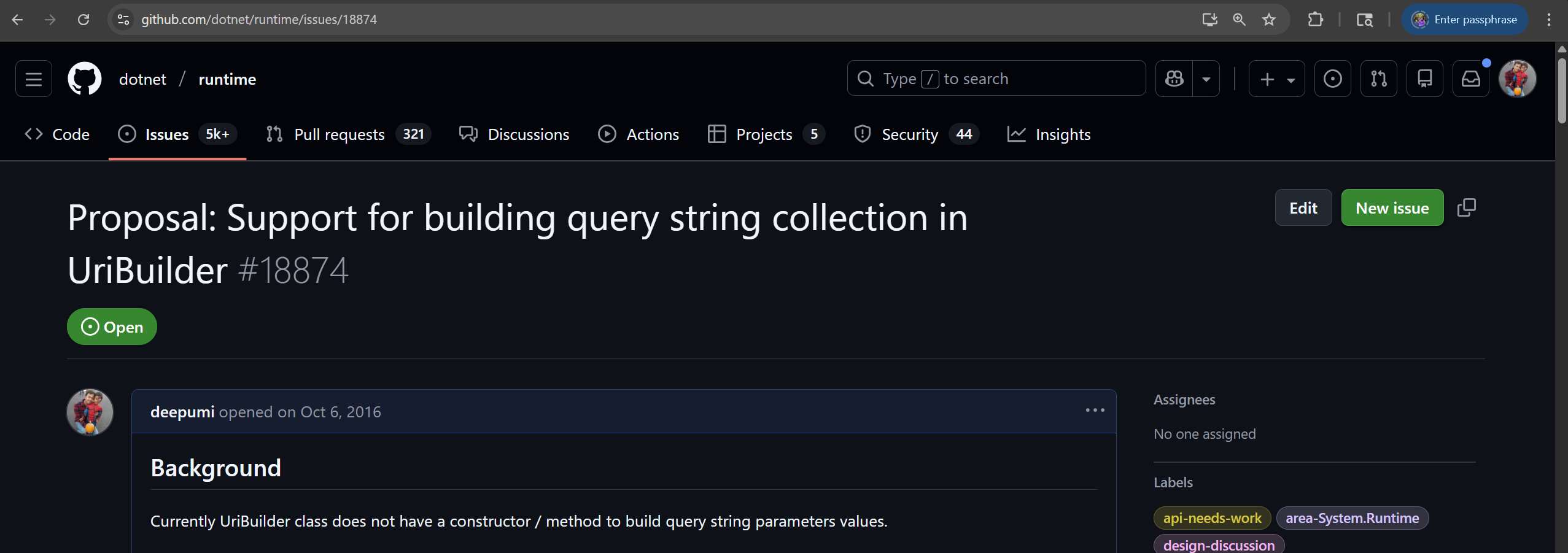1568x553 pixels.
Task: Expand the Copilot dropdown arrow
Action: [x=1207, y=78]
